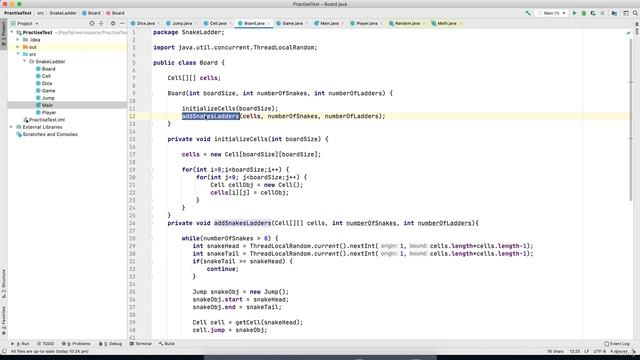Hide the Project tool window
640x360 pixels.
click(x=122, y=23)
